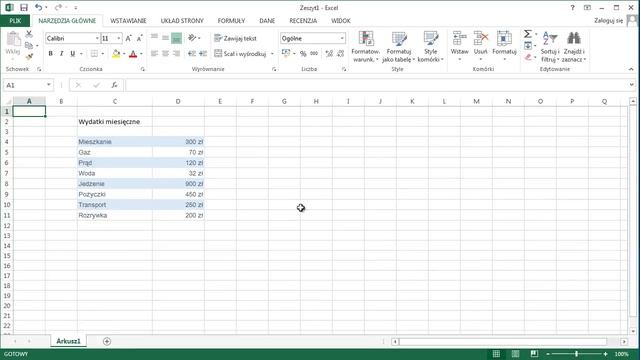Open the PLIK tab
Image resolution: width=640 pixels, height=360 pixels.
click(15, 21)
